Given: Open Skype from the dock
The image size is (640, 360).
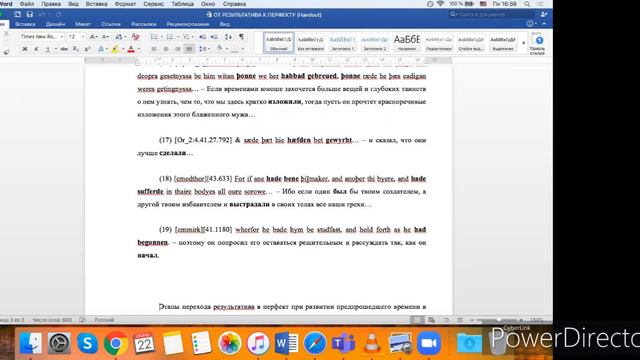Looking at the screenshot, I should [87, 343].
